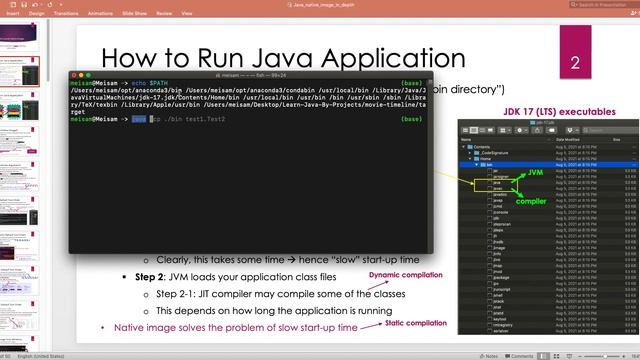Close the Terminal window with red button
The height and width of the screenshot is (360, 640).
[x=74, y=76]
